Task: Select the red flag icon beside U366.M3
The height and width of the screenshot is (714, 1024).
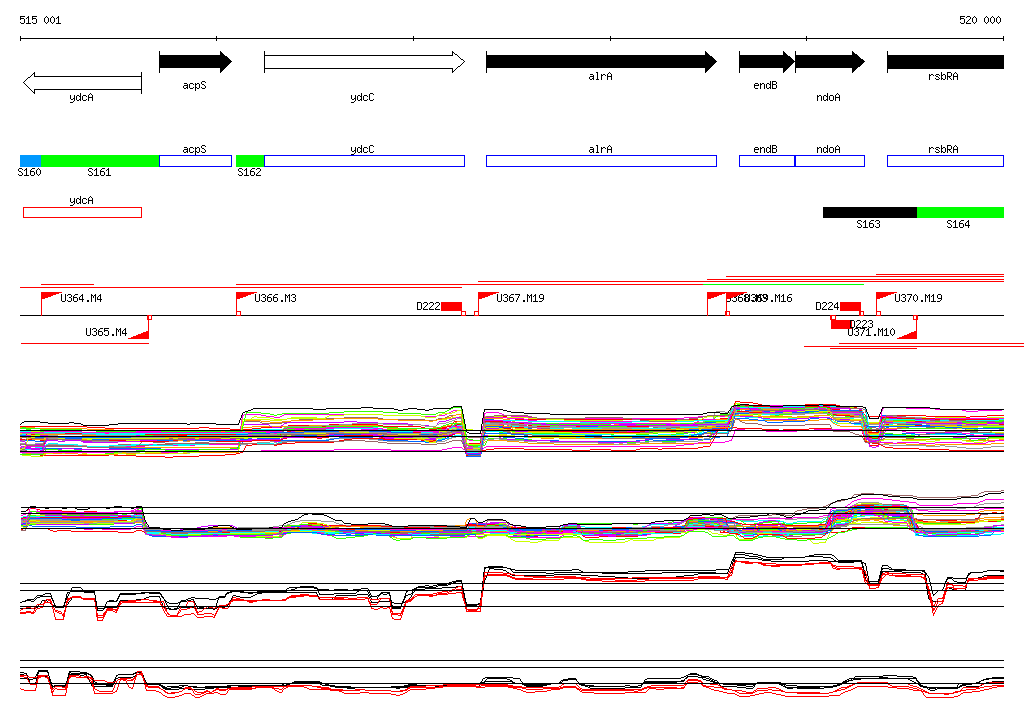Action: 246,297
